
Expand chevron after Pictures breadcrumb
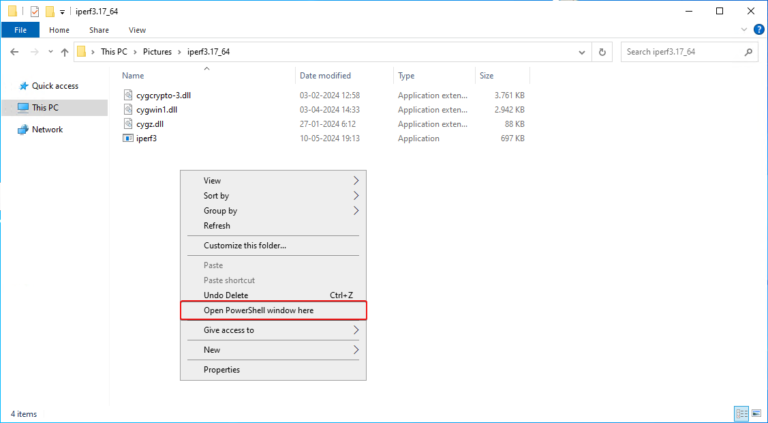(x=179, y=52)
